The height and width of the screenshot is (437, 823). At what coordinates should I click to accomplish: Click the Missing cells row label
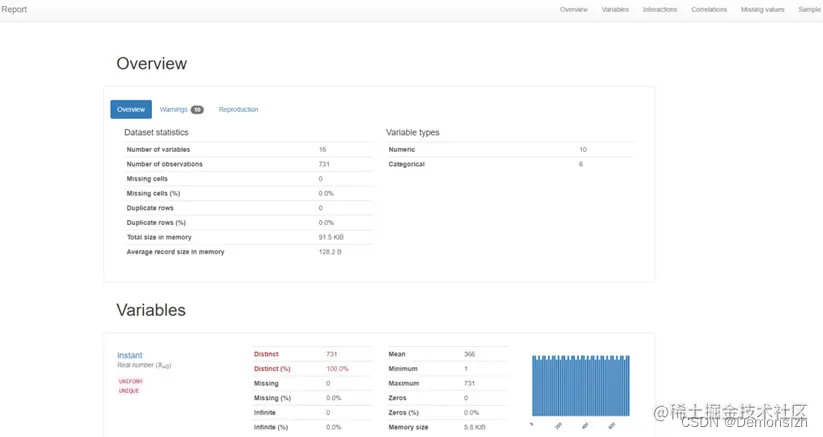(x=147, y=179)
